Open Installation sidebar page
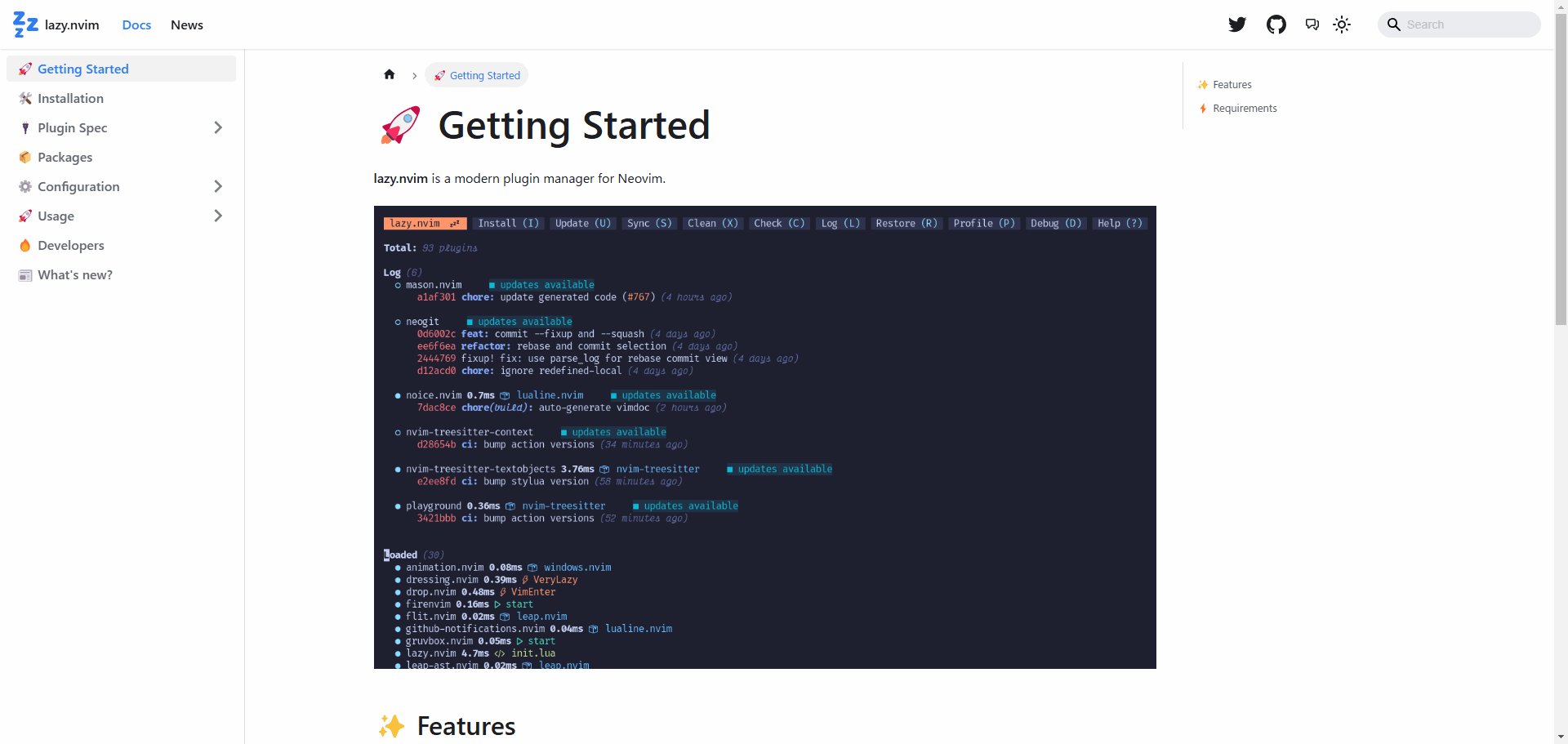This screenshot has height=744, width=1568. pos(121,98)
